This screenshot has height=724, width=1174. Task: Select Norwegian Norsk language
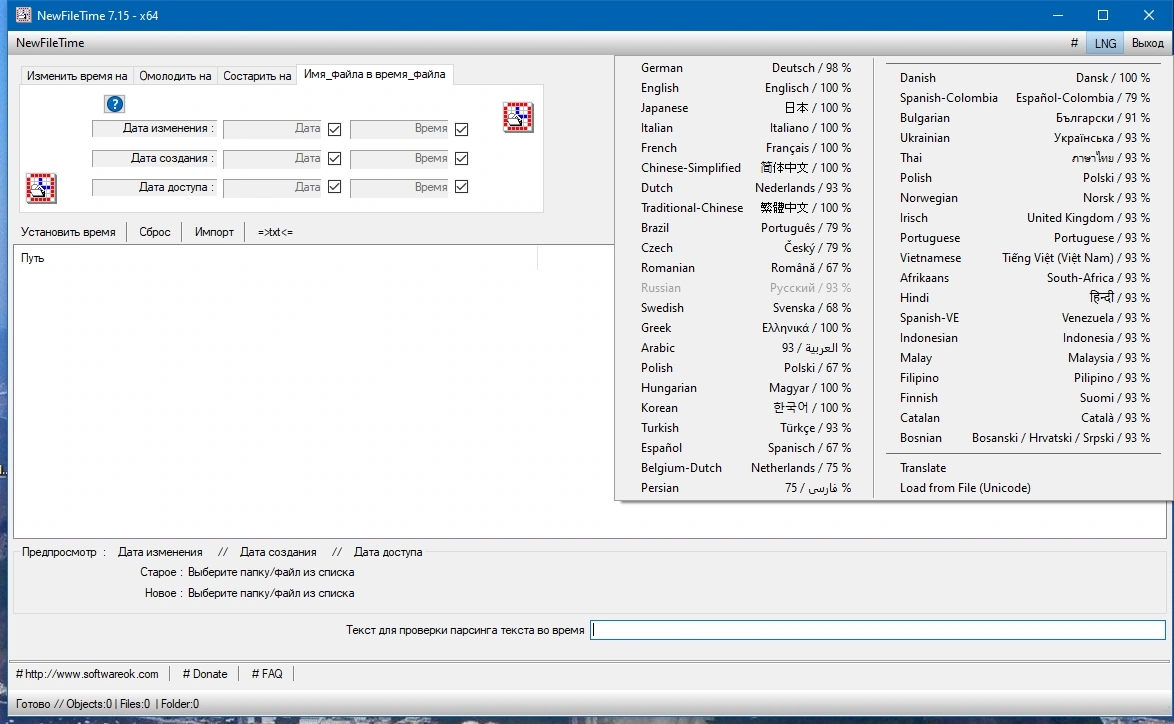(x=1024, y=198)
